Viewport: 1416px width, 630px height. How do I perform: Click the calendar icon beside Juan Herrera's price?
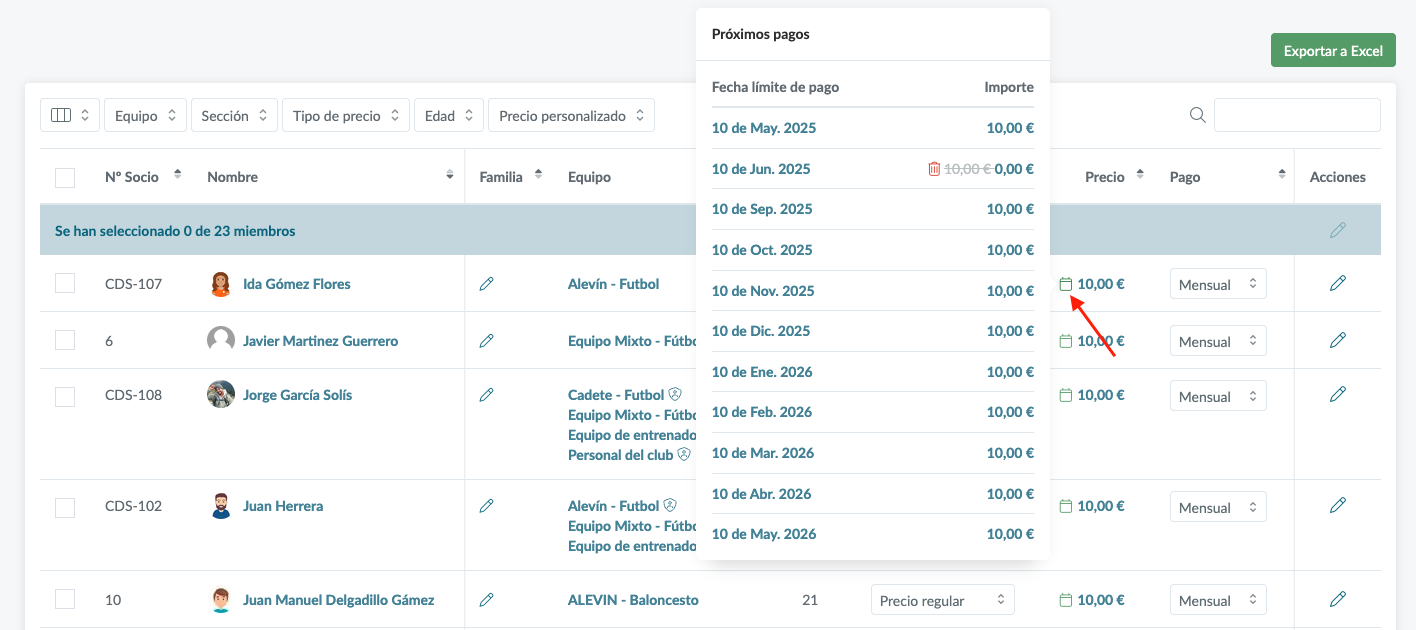pyautogui.click(x=1066, y=506)
